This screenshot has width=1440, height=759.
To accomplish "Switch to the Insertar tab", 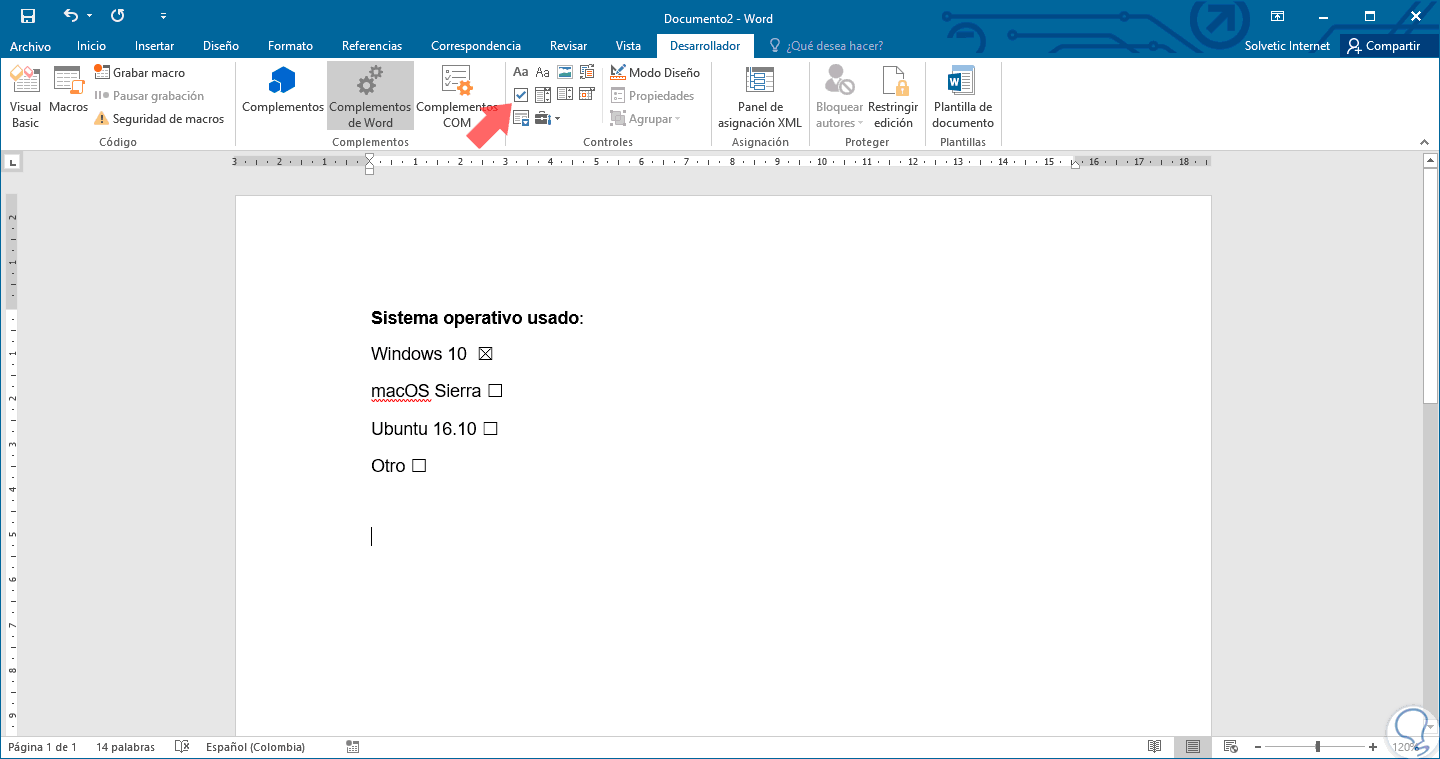I will [x=154, y=46].
